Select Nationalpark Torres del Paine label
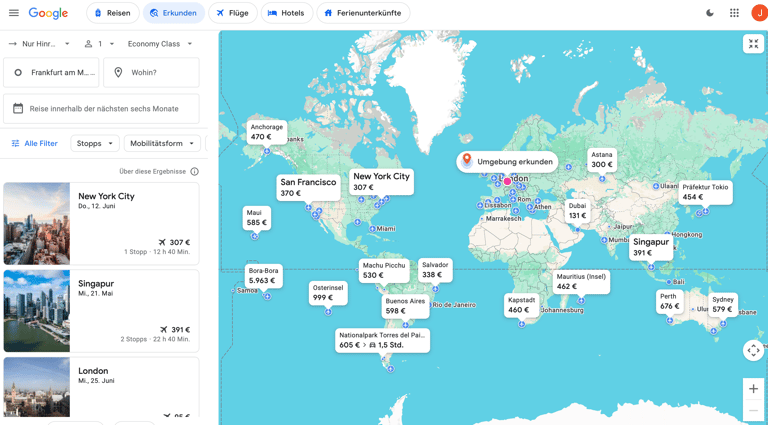Viewport: 768px width, 425px height. click(x=383, y=340)
